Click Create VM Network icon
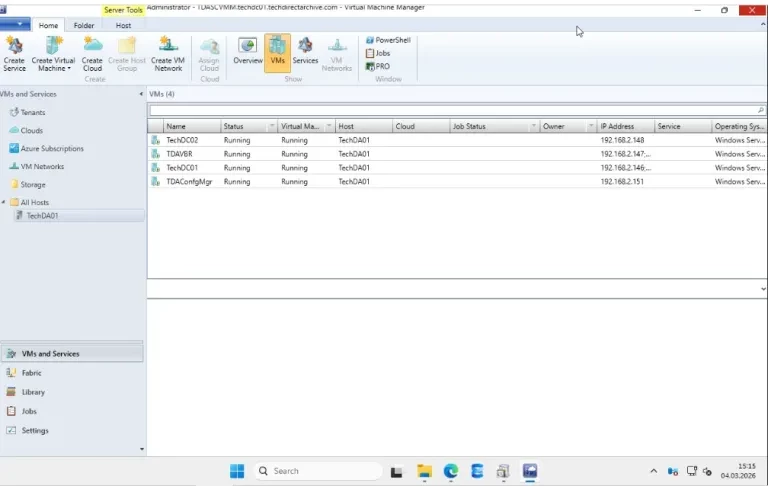This screenshot has height=486, width=768. 168,54
